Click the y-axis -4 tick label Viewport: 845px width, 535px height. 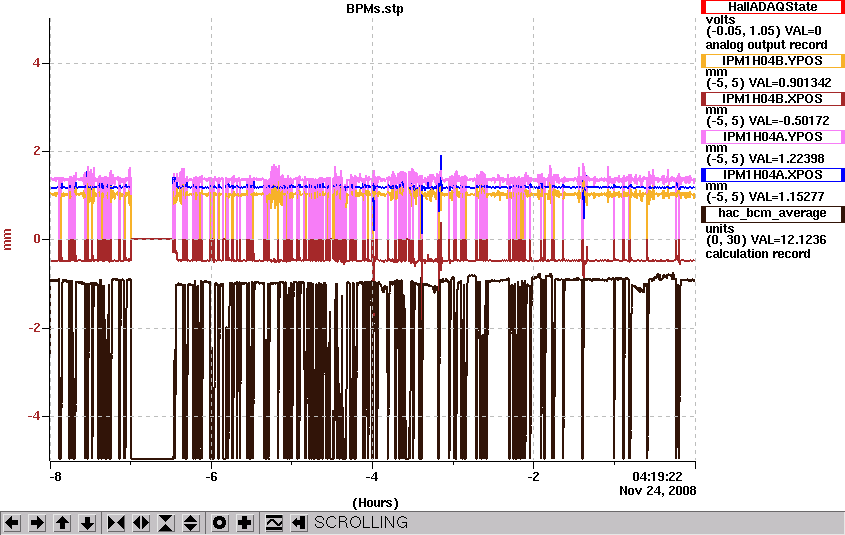click(34, 416)
